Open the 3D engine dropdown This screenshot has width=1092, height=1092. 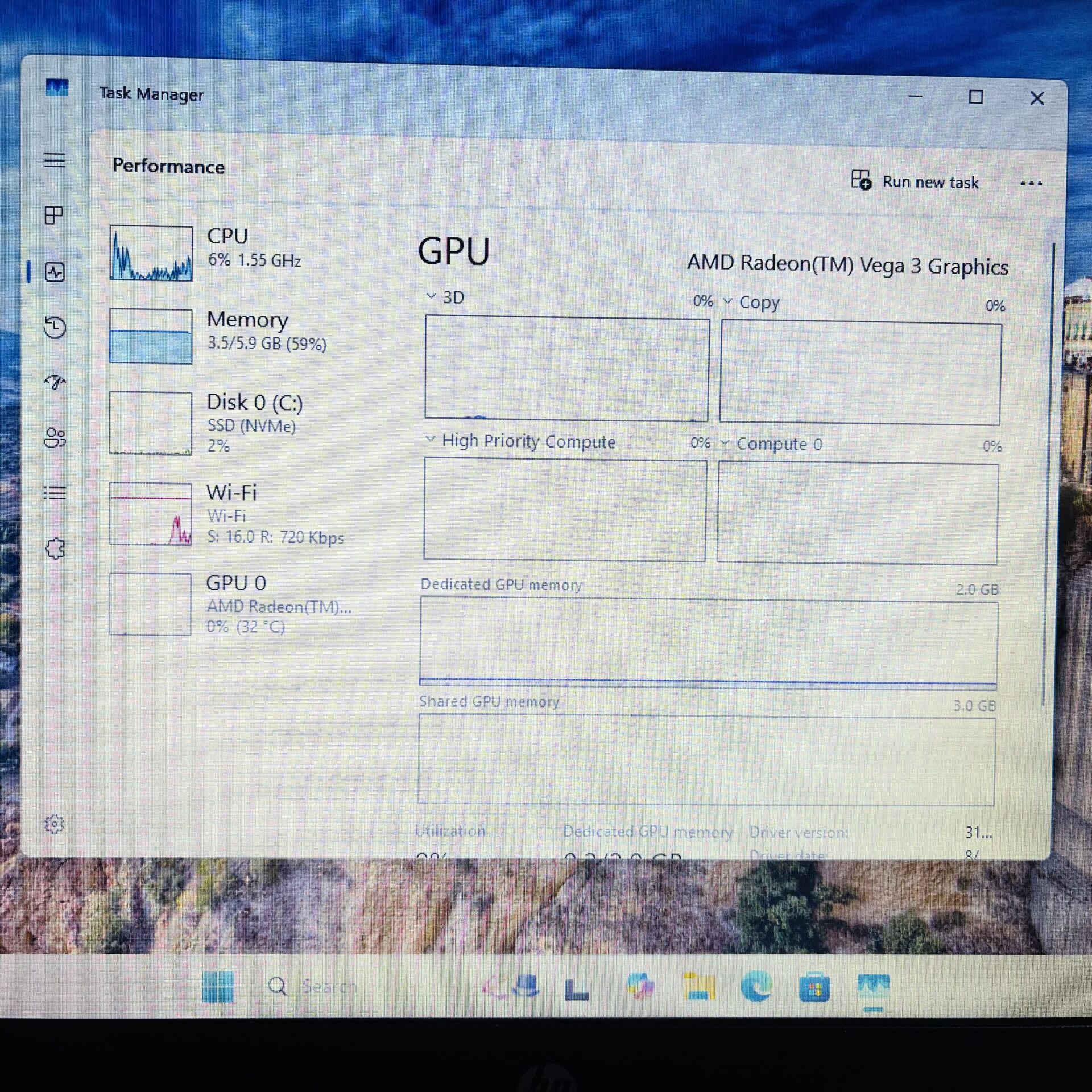point(431,297)
